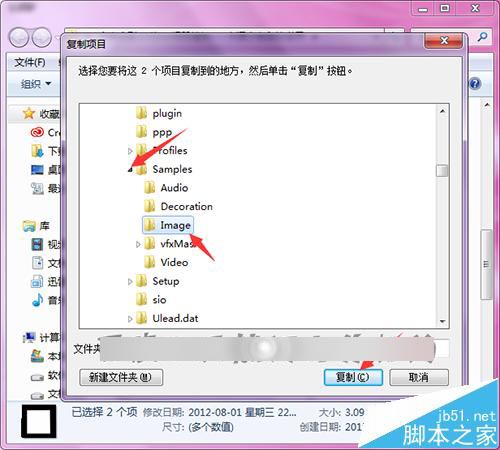Click the 复制(C) button
Image resolution: width=500 pixels, height=450 pixels.
point(353,377)
